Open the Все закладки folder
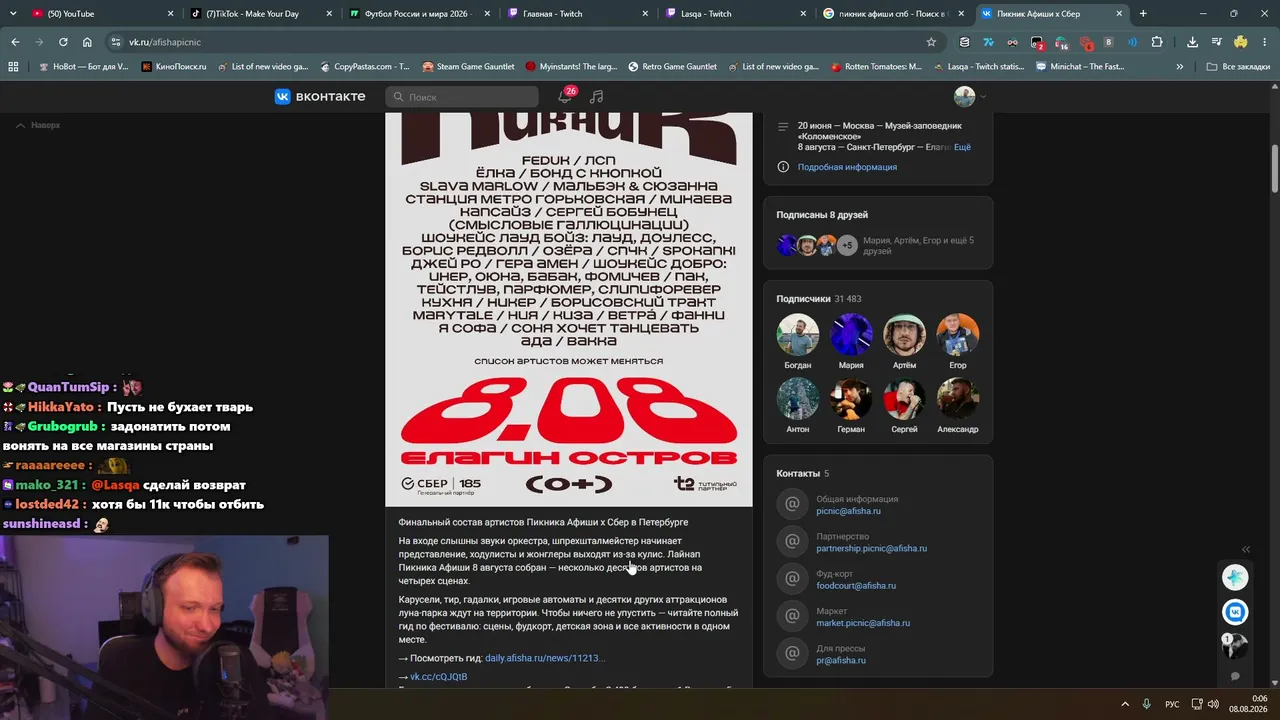This screenshot has width=1280, height=720. (x=1238, y=67)
